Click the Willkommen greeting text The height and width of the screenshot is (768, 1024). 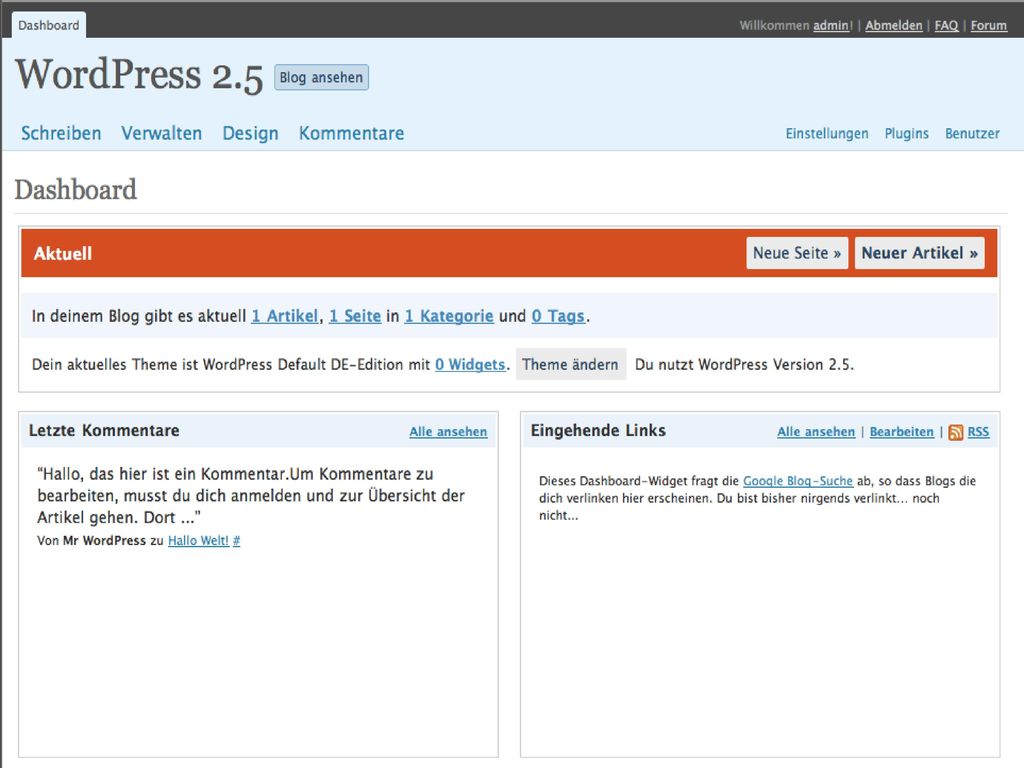[x=775, y=25]
